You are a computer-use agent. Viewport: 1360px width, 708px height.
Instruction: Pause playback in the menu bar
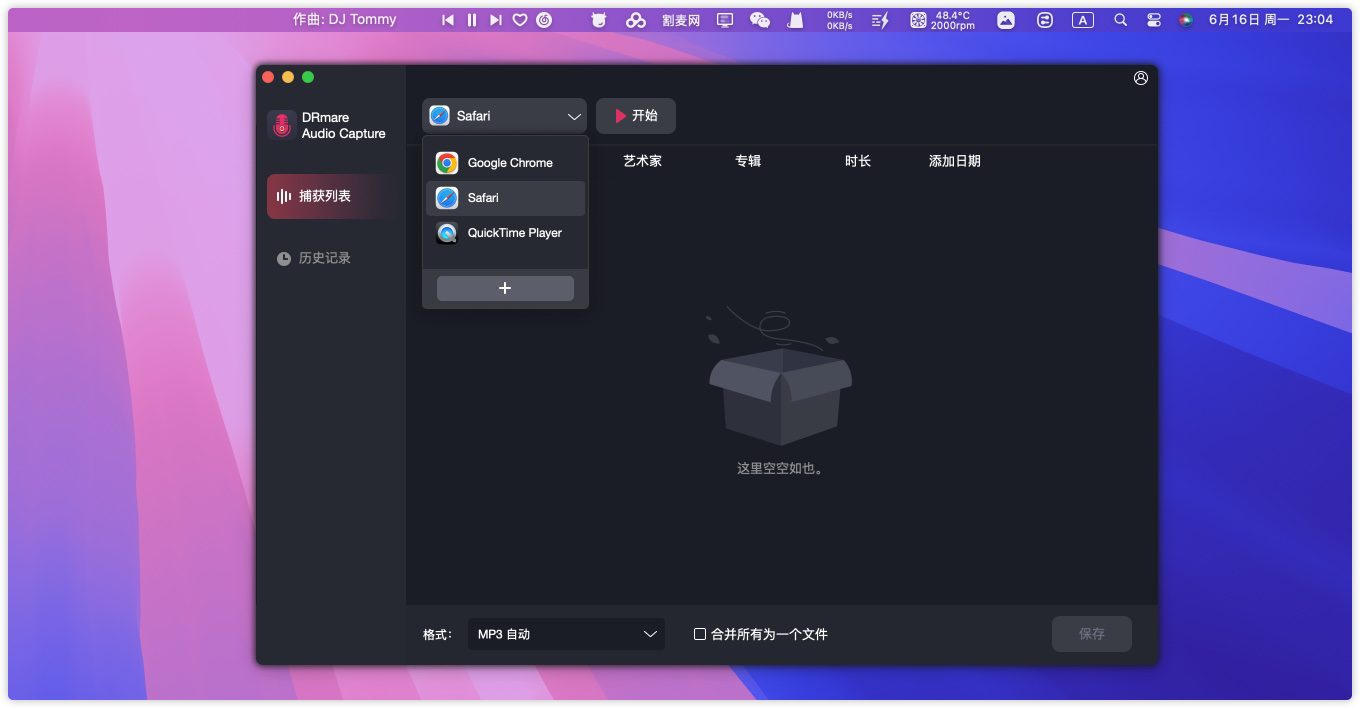(x=472, y=20)
